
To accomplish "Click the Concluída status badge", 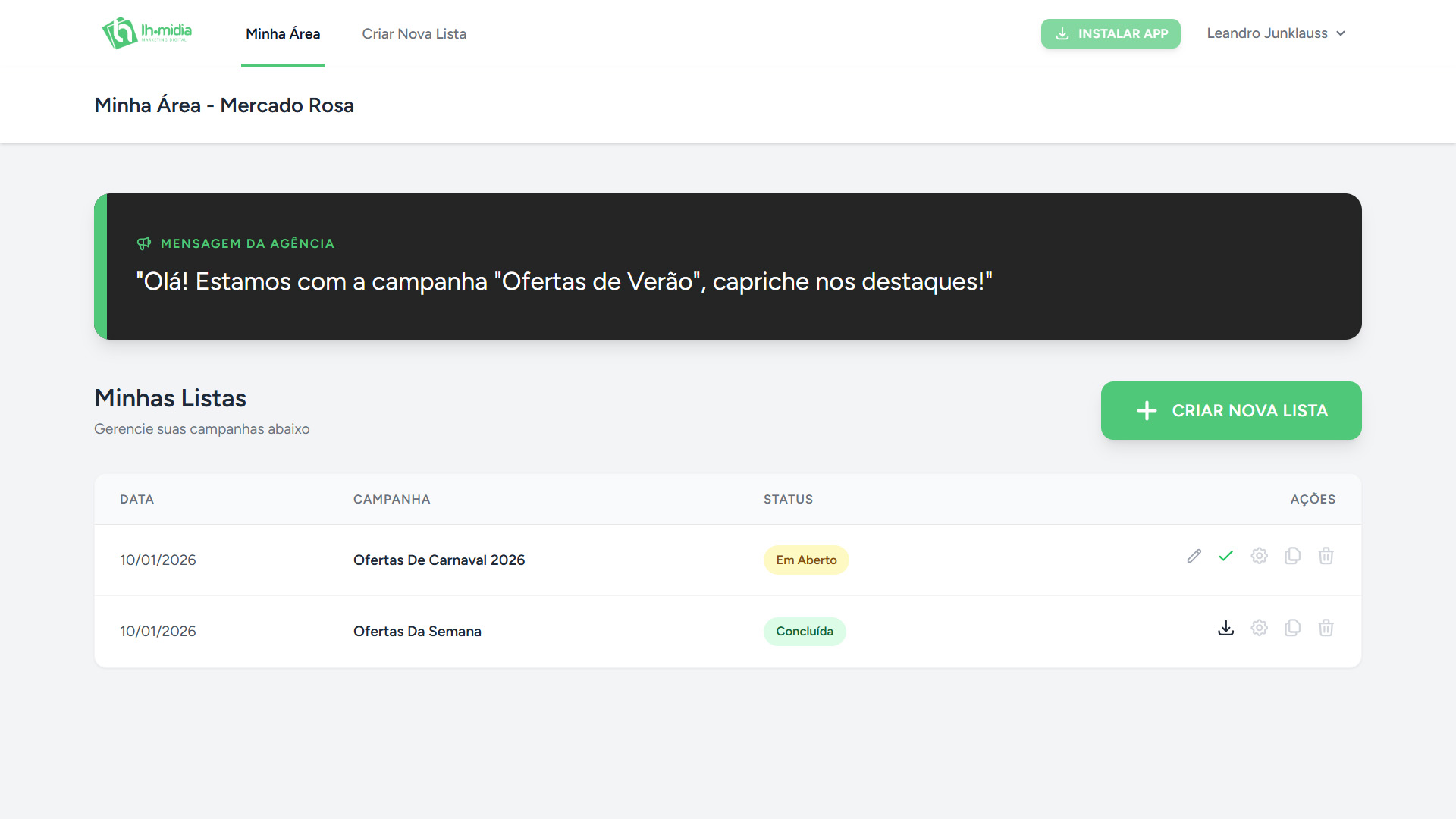I will point(805,632).
